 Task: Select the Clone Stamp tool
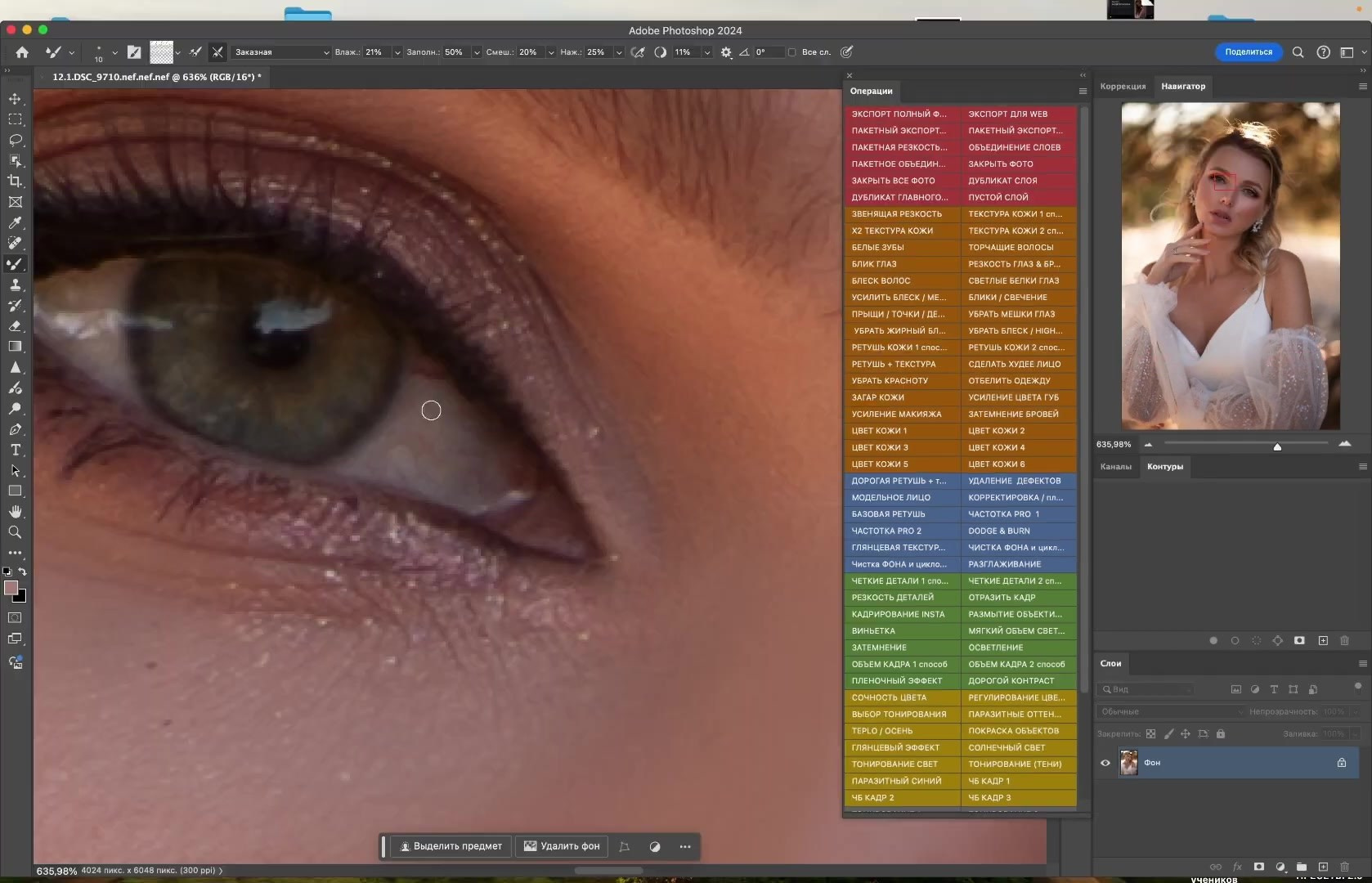coord(15,285)
